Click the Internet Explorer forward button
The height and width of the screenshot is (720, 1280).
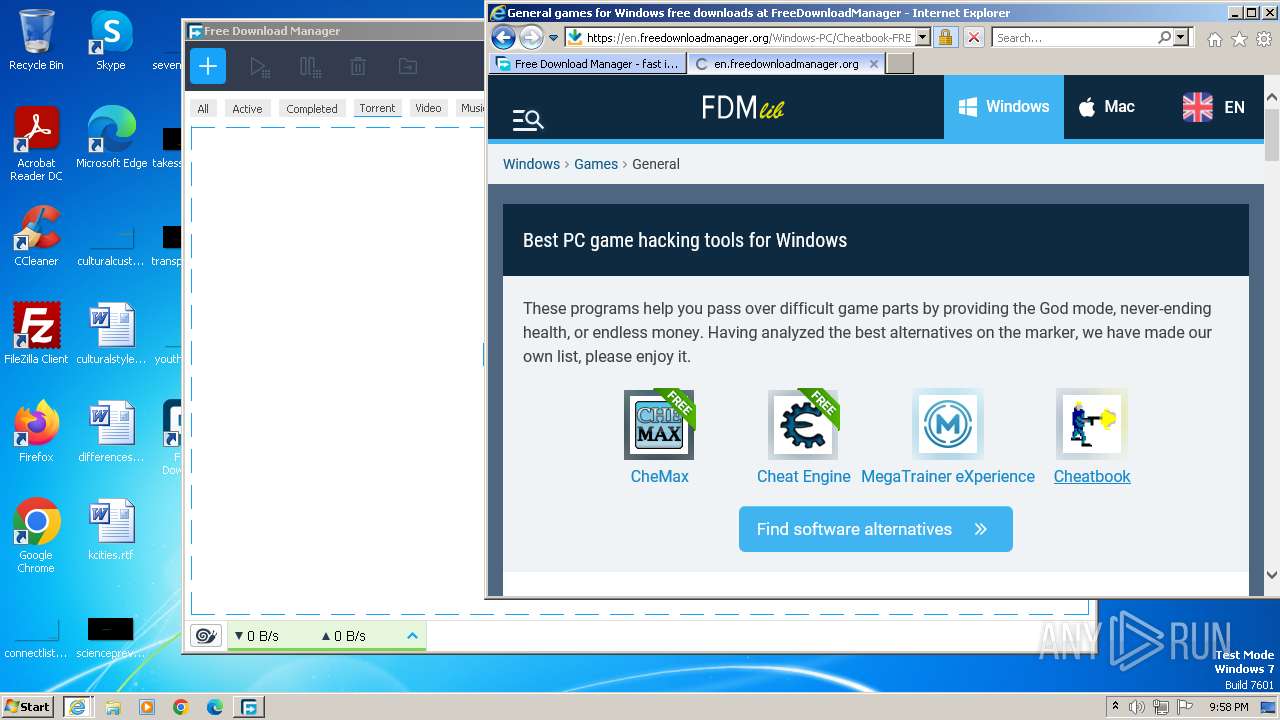[531, 38]
